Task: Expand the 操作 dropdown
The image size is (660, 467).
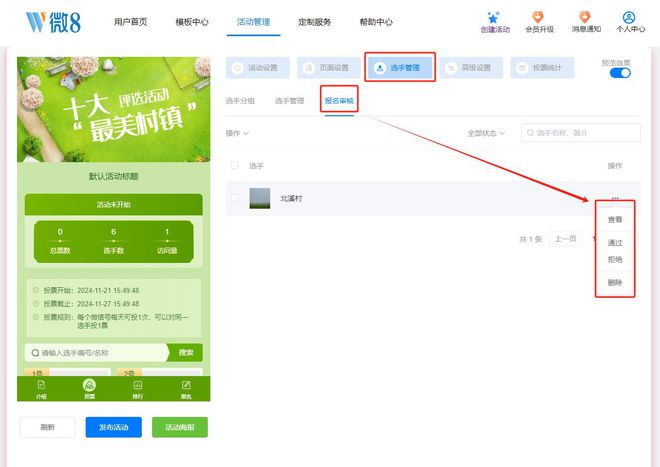Action: coord(237,133)
